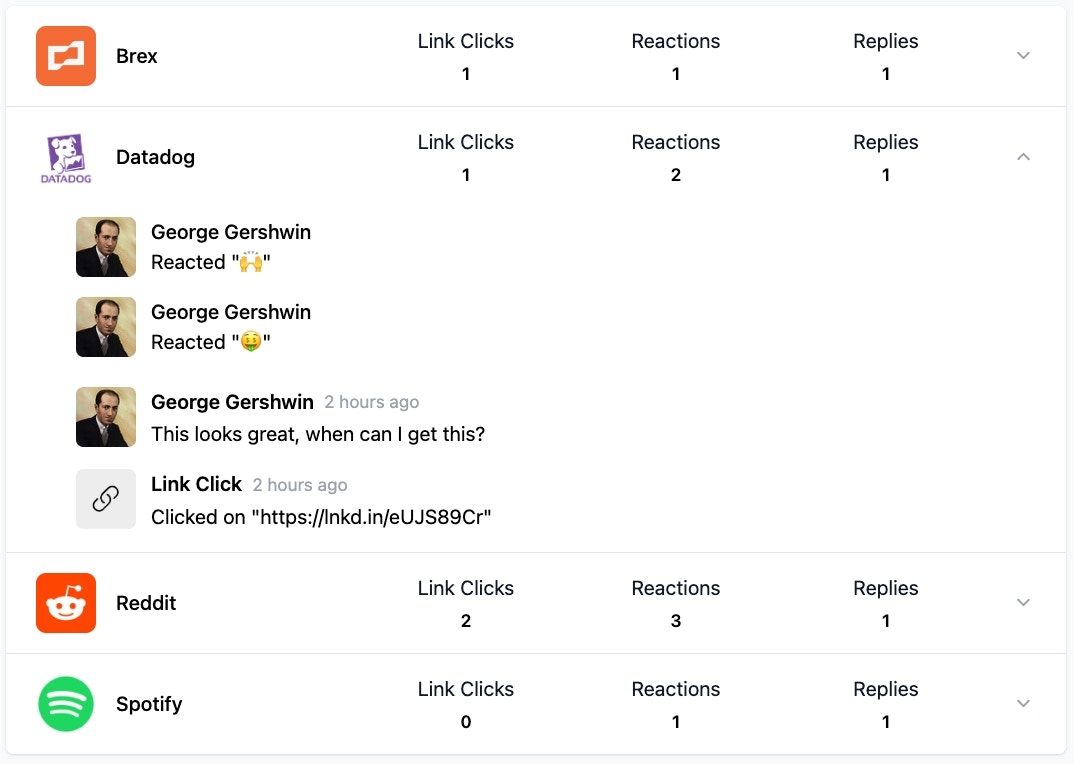Select the Reddit company name
This screenshot has width=1074, height=764.
146,603
